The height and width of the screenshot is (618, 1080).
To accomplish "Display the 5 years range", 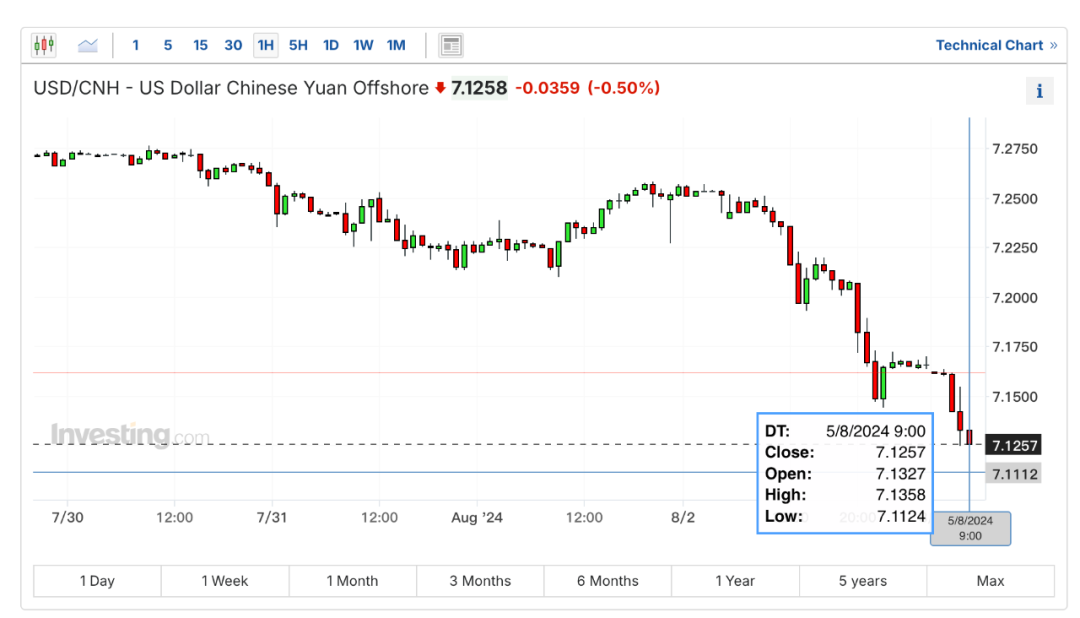I will point(863,581).
